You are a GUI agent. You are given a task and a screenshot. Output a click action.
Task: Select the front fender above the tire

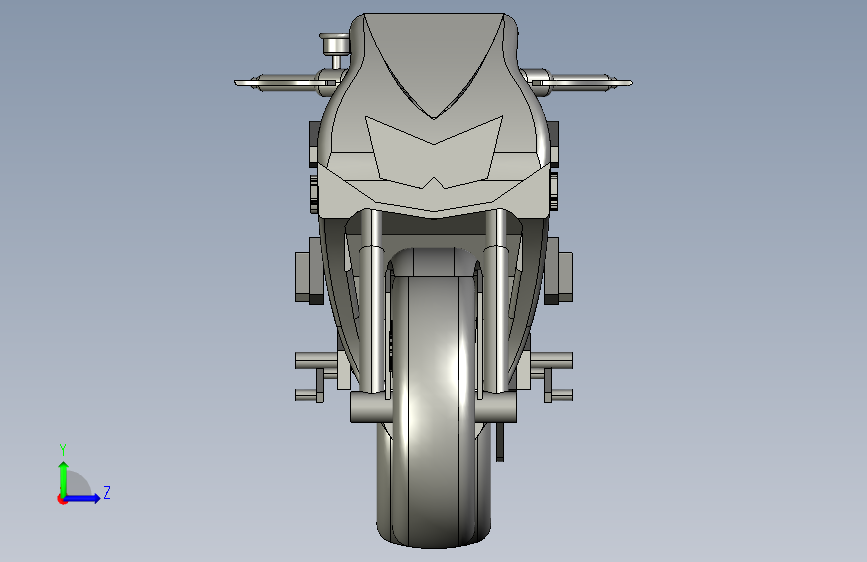(434, 262)
